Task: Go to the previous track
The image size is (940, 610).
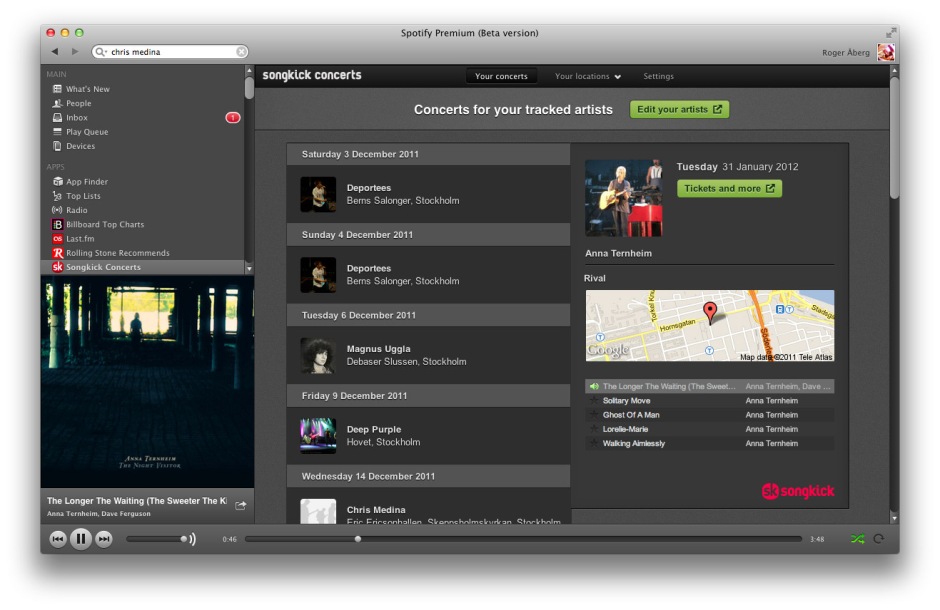Action: click(58, 539)
